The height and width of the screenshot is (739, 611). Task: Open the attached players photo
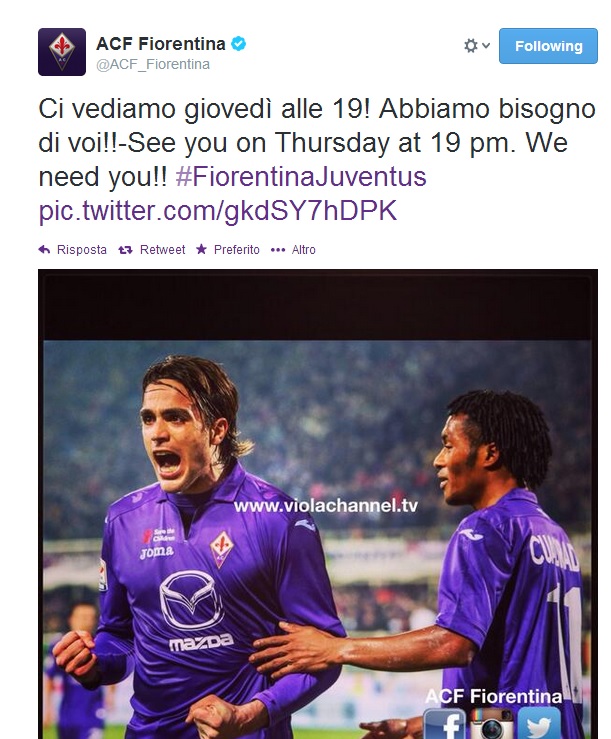pyautogui.click(x=318, y=504)
